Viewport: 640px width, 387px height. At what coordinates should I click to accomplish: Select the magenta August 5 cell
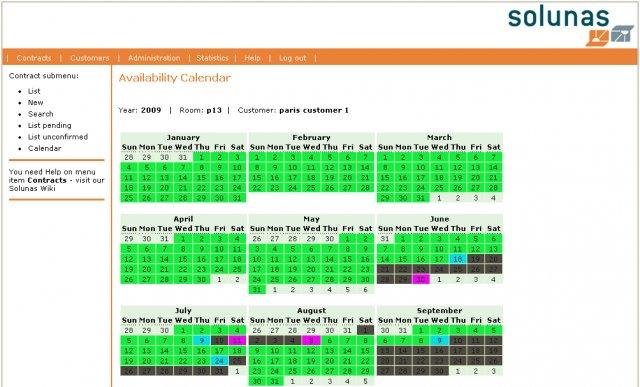click(311, 340)
